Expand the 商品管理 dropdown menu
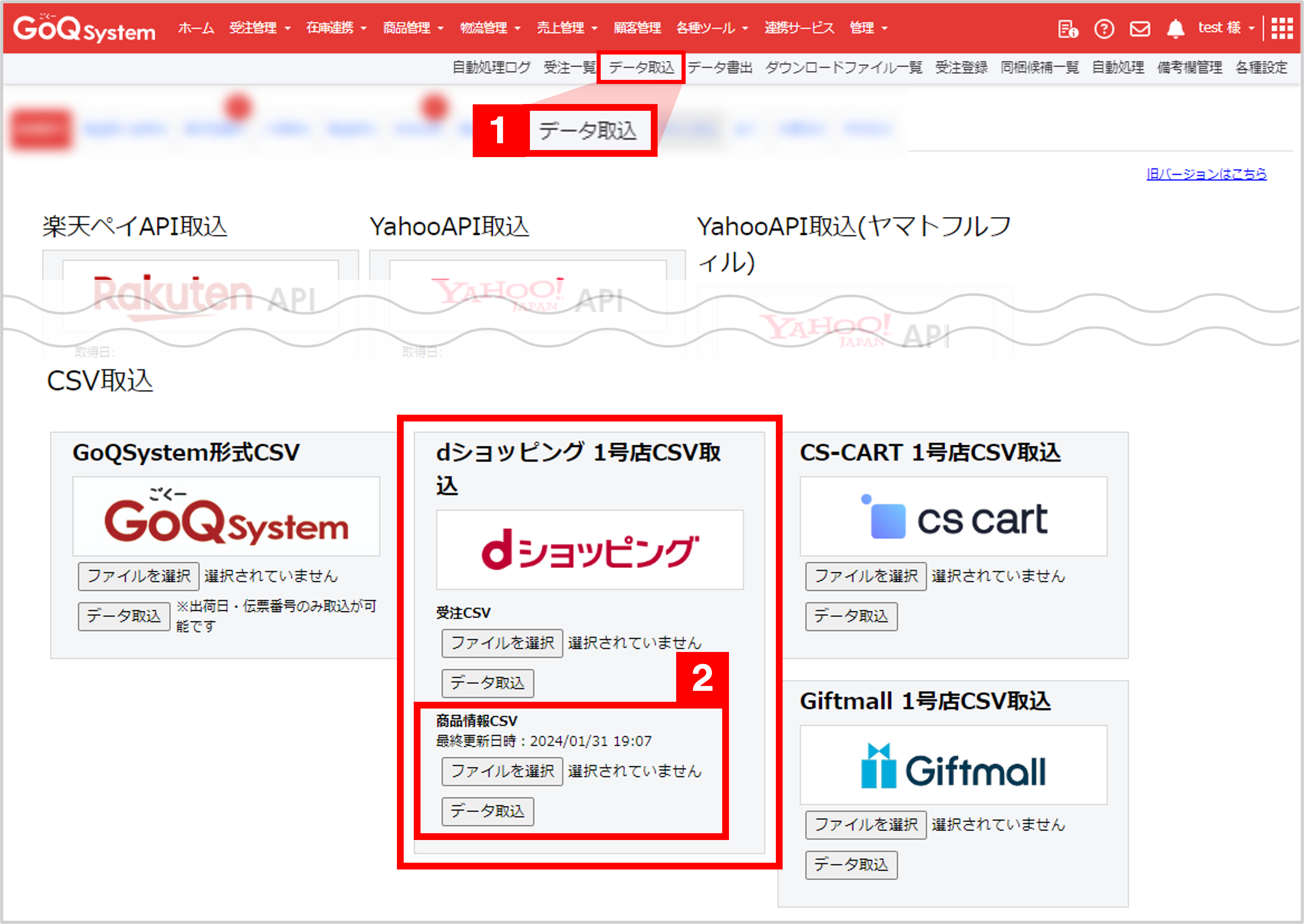 click(413, 28)
